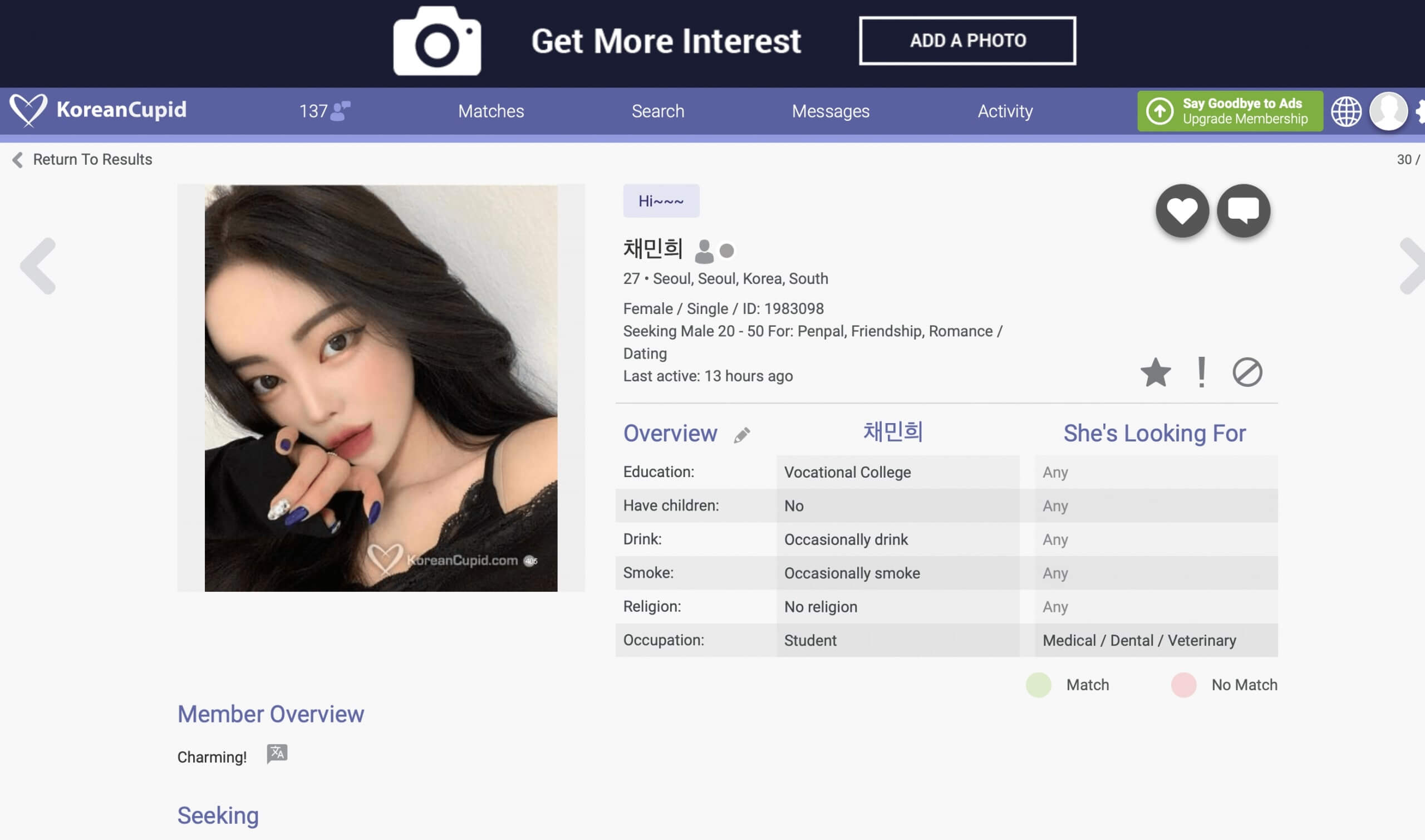Click the member status icon beside the name
The height and width of the screenshot is (840, 1425).
pyautogui.click(x=704, y=251)
